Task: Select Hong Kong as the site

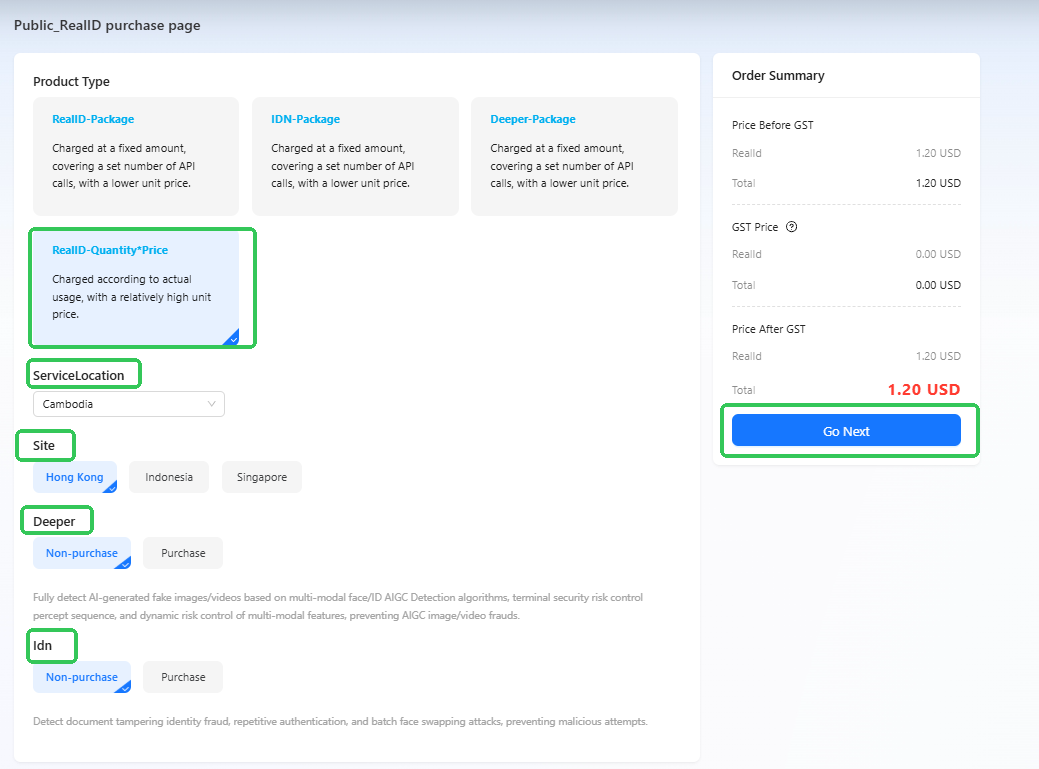Action: pos(75,477)
